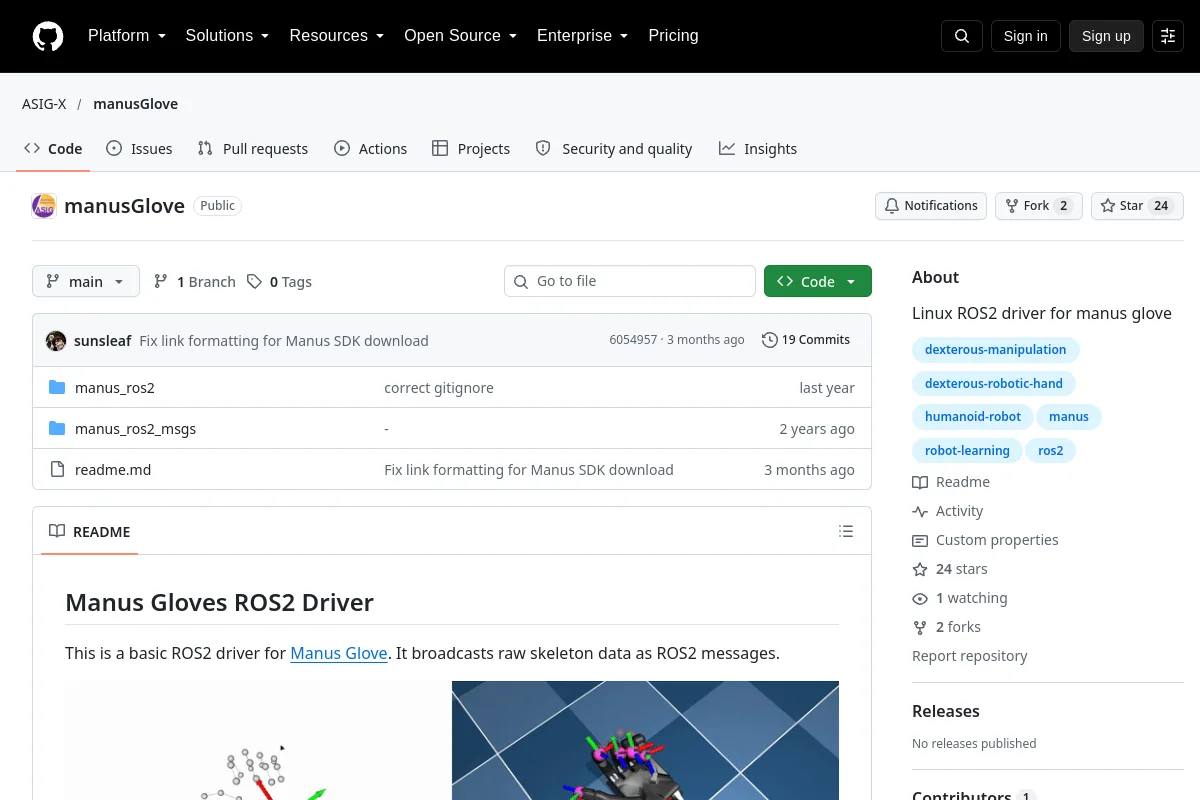
Task: Click the robot-learning topic tag
Action: (x=967, y=451)
